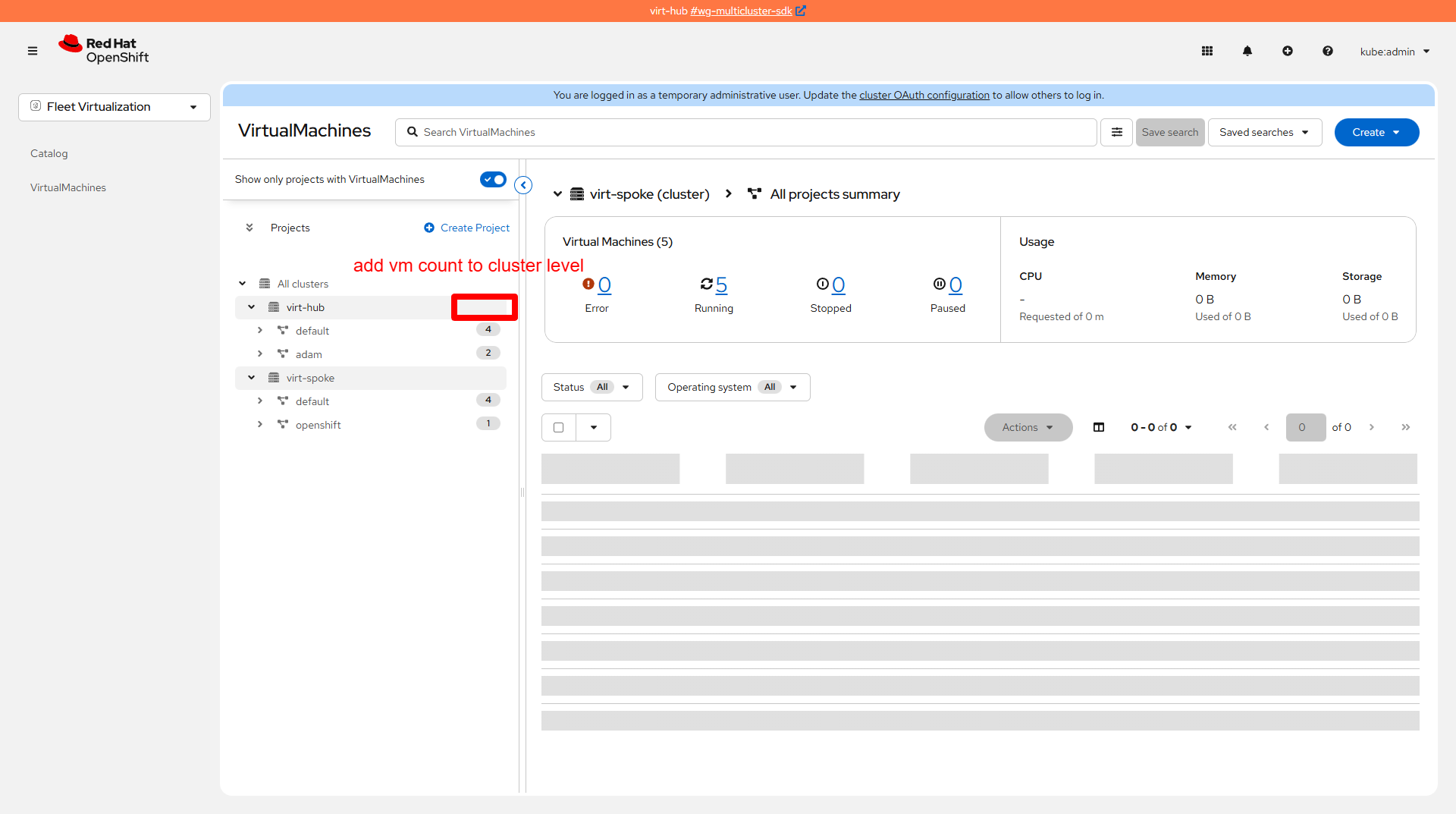
Task: Click the All projects summary icon
Action: [x=755, y=194]
